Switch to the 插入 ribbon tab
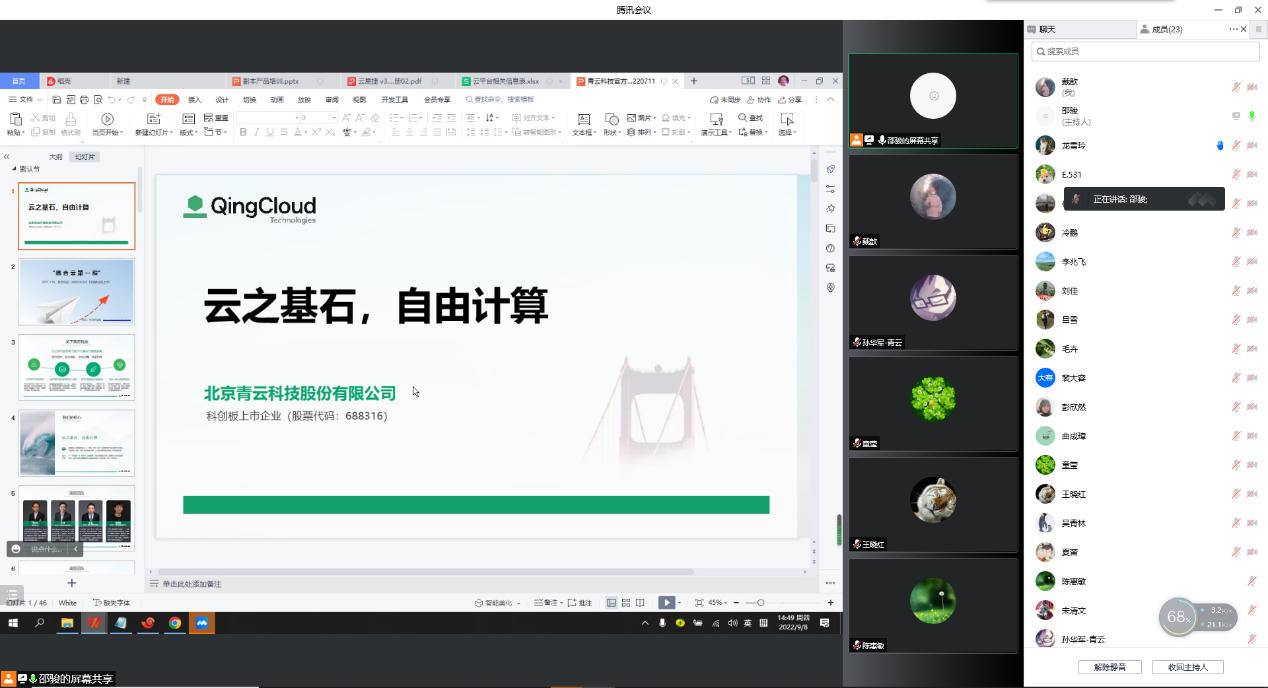This screenshot has width=1268, height=688. 195,100
